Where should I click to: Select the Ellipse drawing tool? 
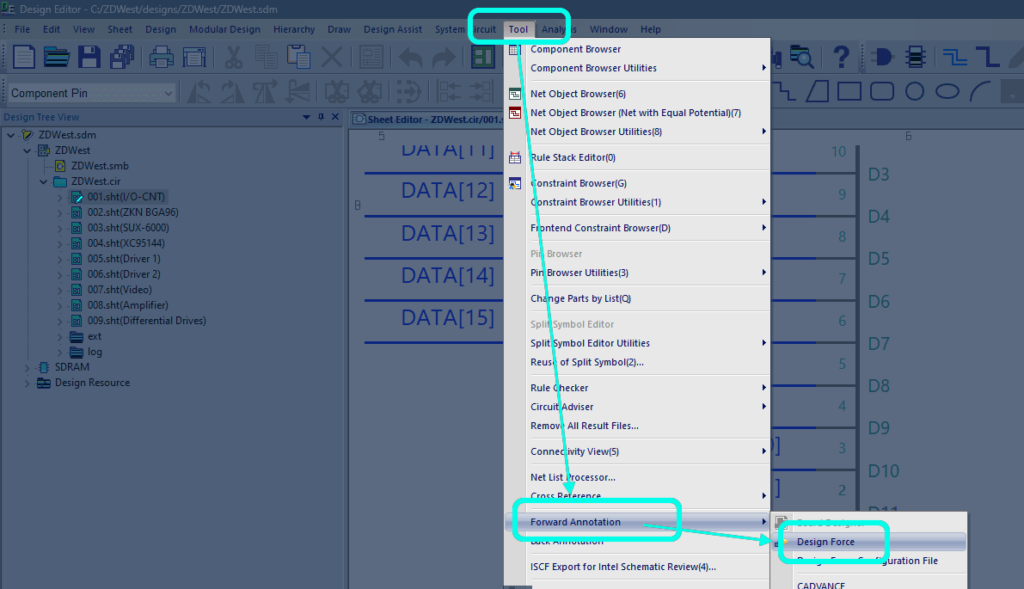[x=948, y=90]
